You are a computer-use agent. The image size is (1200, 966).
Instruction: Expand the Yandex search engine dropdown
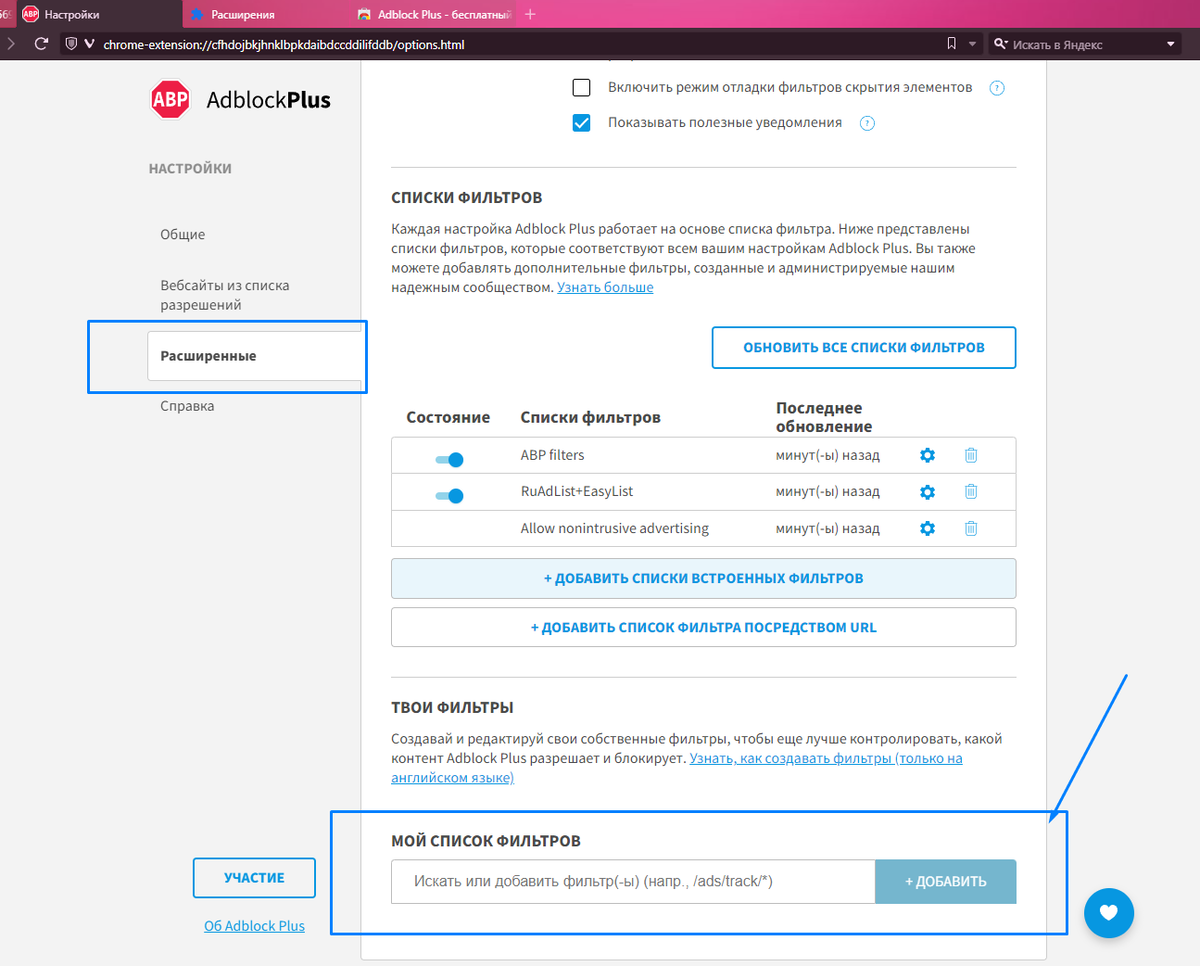tap(1171, 44)
